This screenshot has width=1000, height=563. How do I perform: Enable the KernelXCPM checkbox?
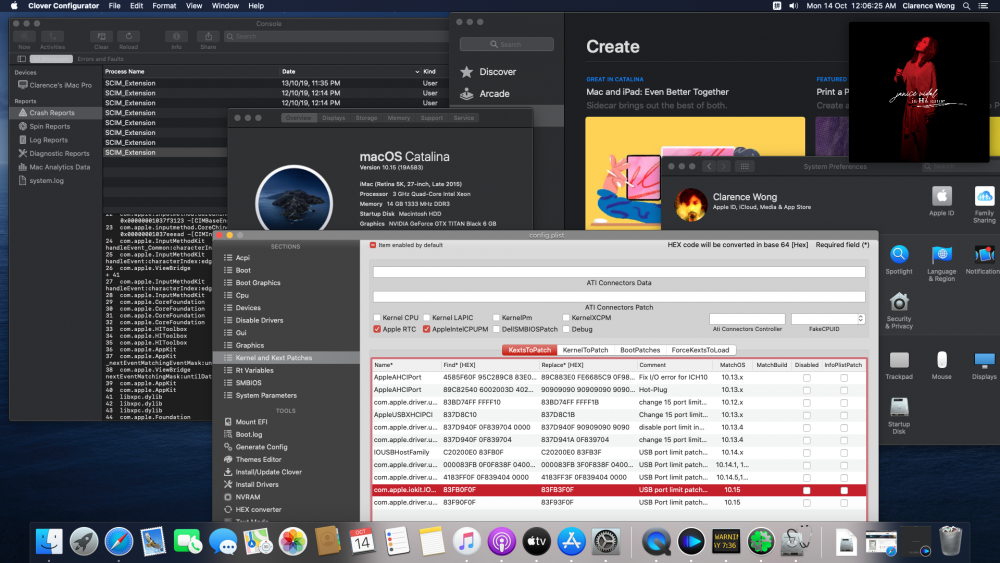click(566, 318)
